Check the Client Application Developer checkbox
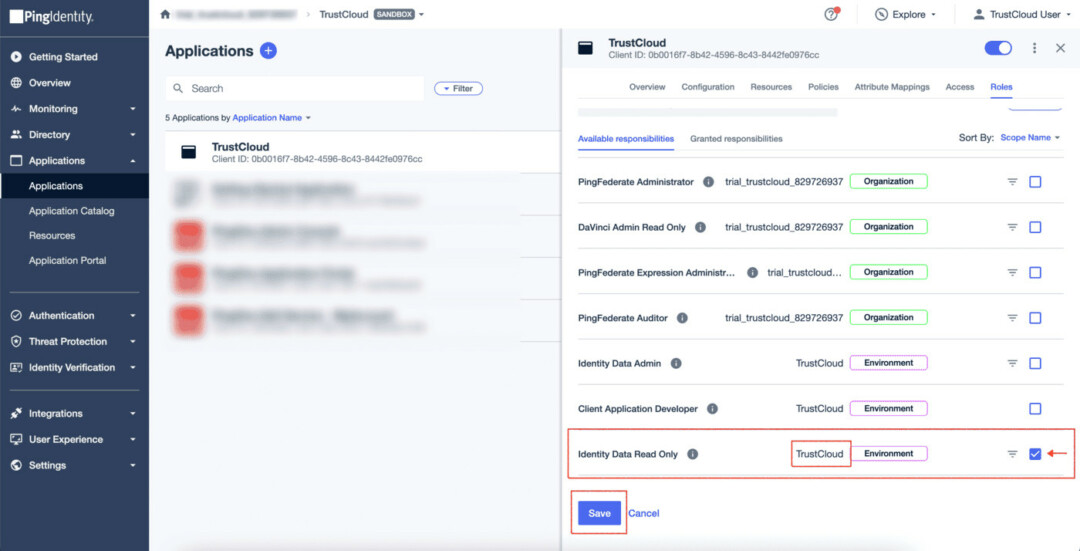 pos(1035,408)
